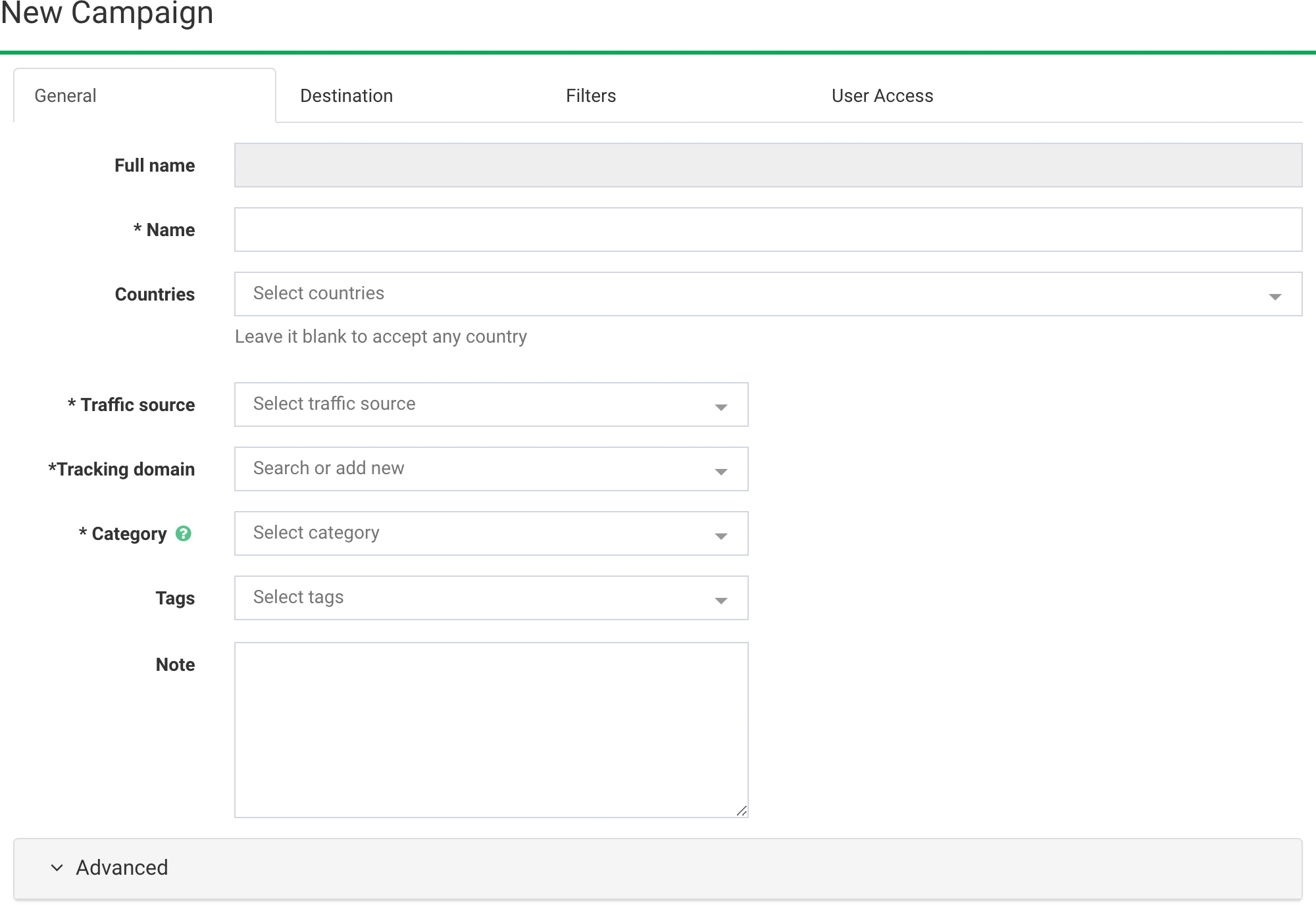Select the General tab

(x=66, y=96)
